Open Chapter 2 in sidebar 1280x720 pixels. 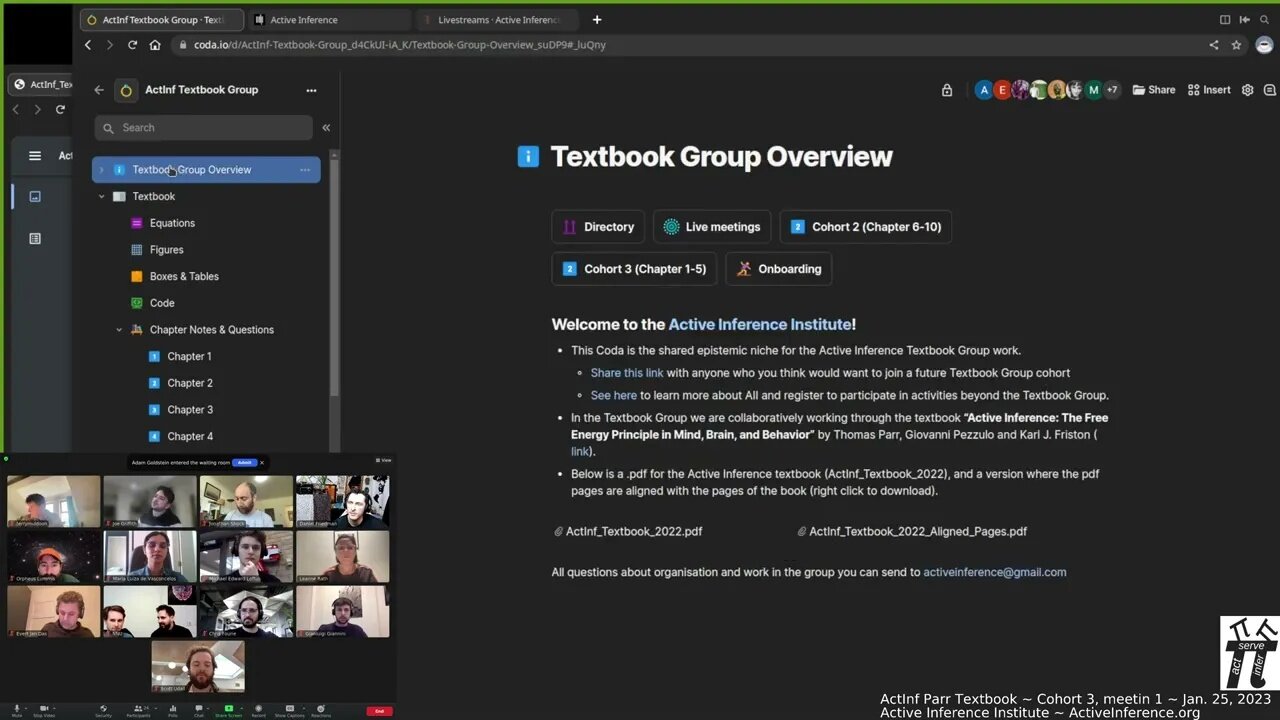point(189,383)
